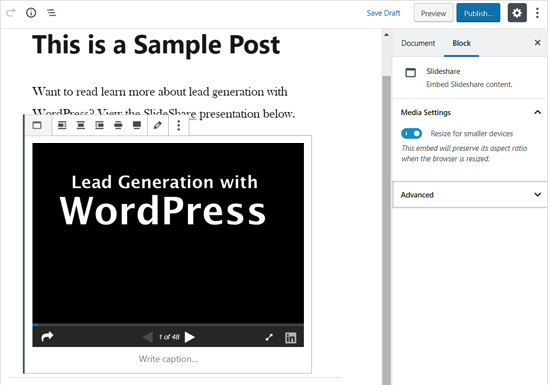
Task: Click the Publish button
Action: tap(478, 13)
